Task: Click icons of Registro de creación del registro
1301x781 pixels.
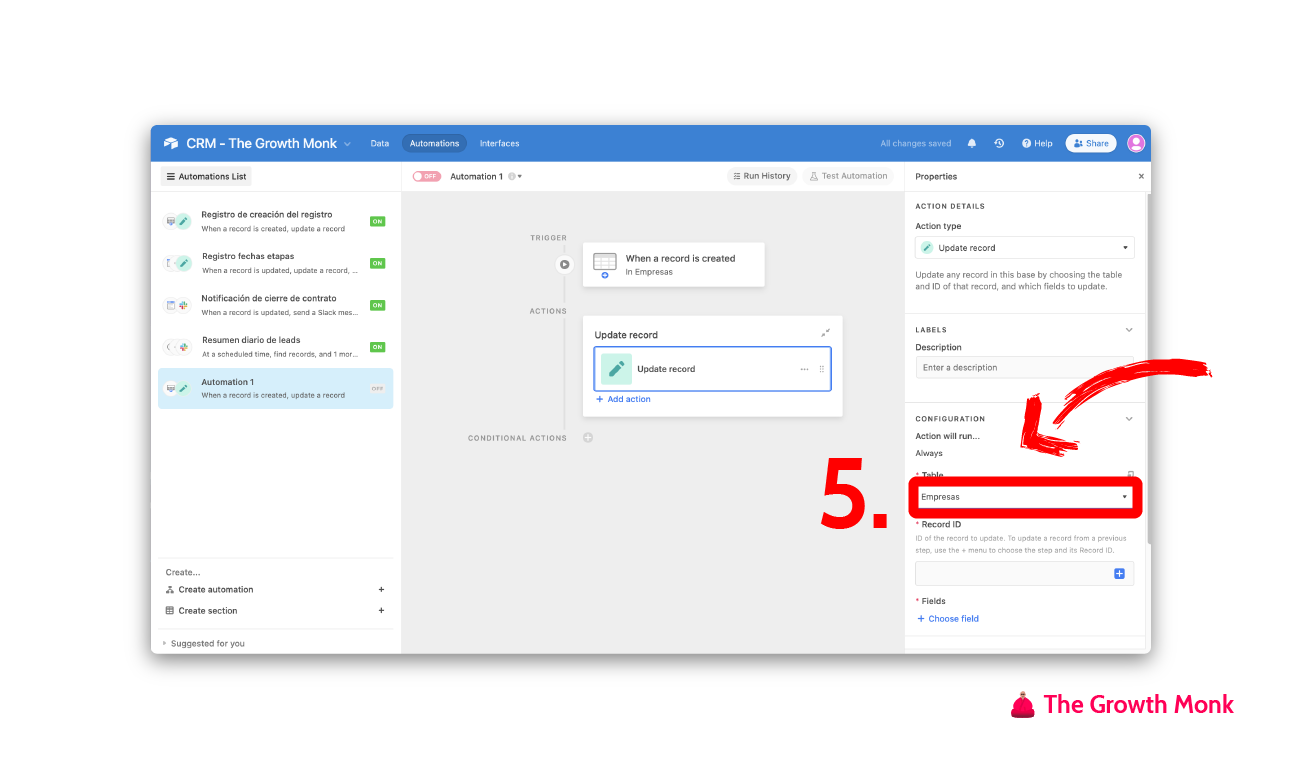Action: pos(177,221)
